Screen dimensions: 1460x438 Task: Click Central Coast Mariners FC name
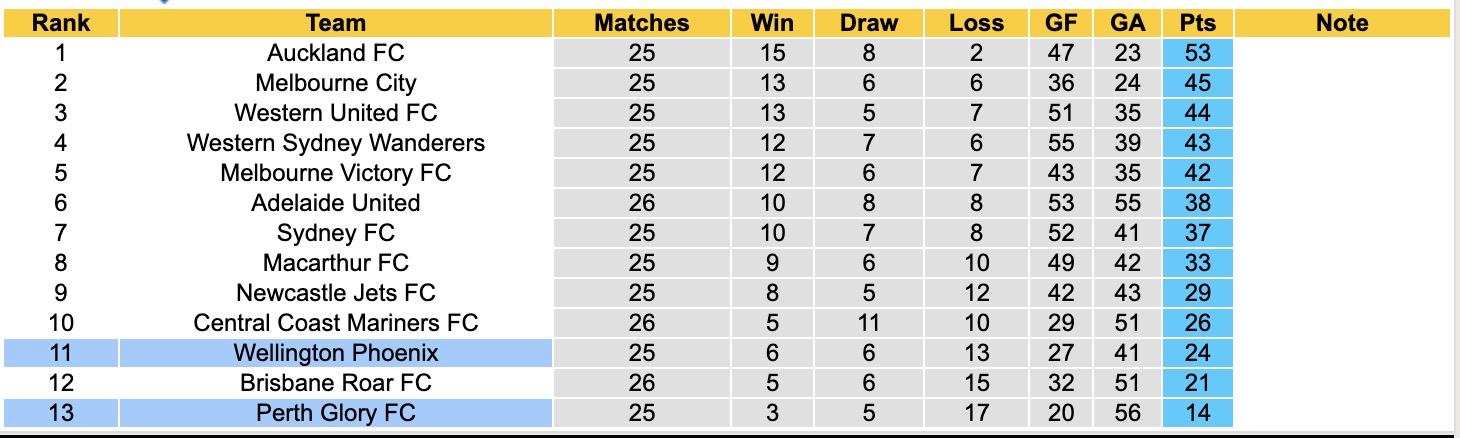(x=336, y=323)
